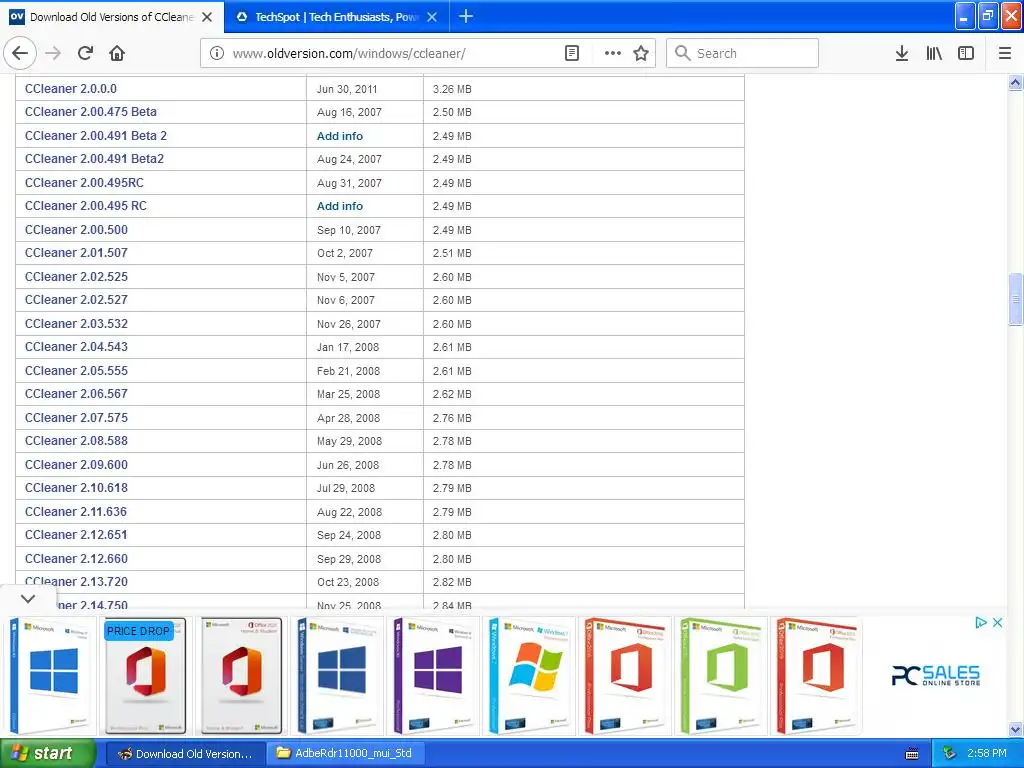Screen dimensions: 1024x768
Task: Open the AdChoices triangle icon
Action: tap(981, 622)
